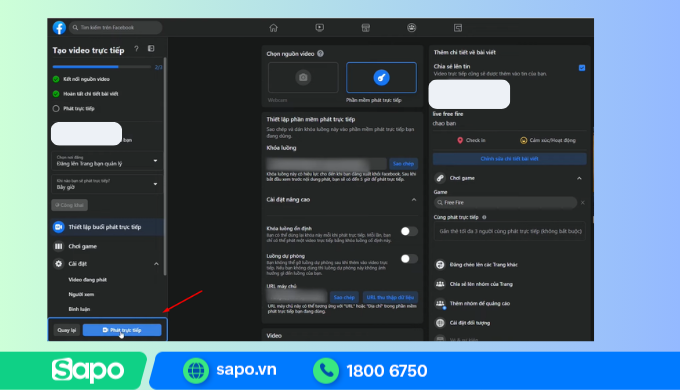Screen dimensions: 680x390
Task: Select Thiết lập buổi phát trực tiếp item
Action: [107, 227]
